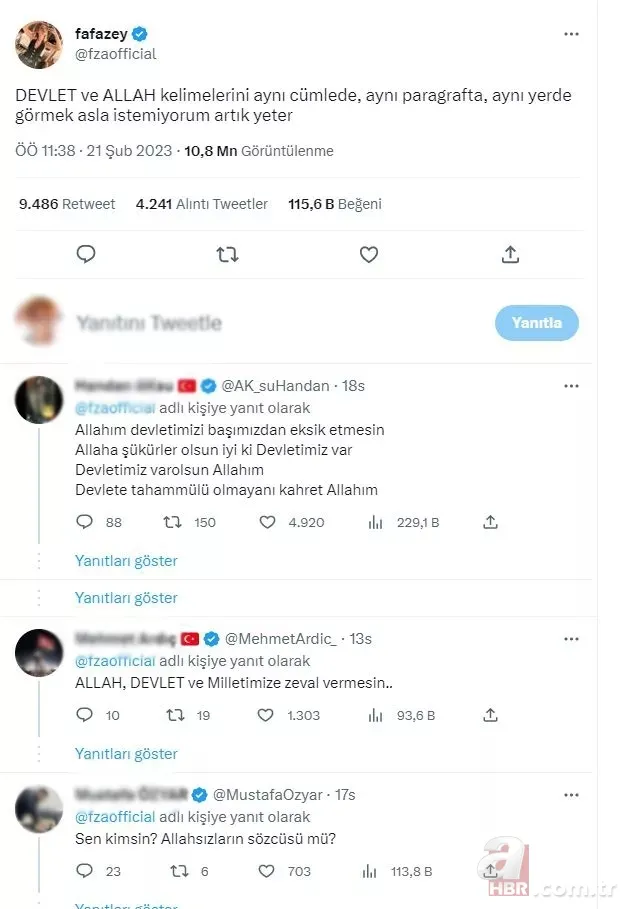Expand replies under Mehmet Ardiç's comment

click(x=126, y=754)
